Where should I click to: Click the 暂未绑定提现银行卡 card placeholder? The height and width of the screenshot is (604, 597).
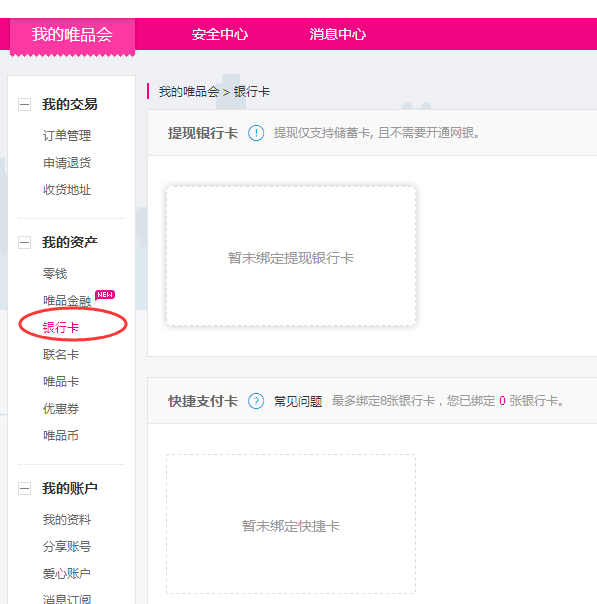point(291,256)
